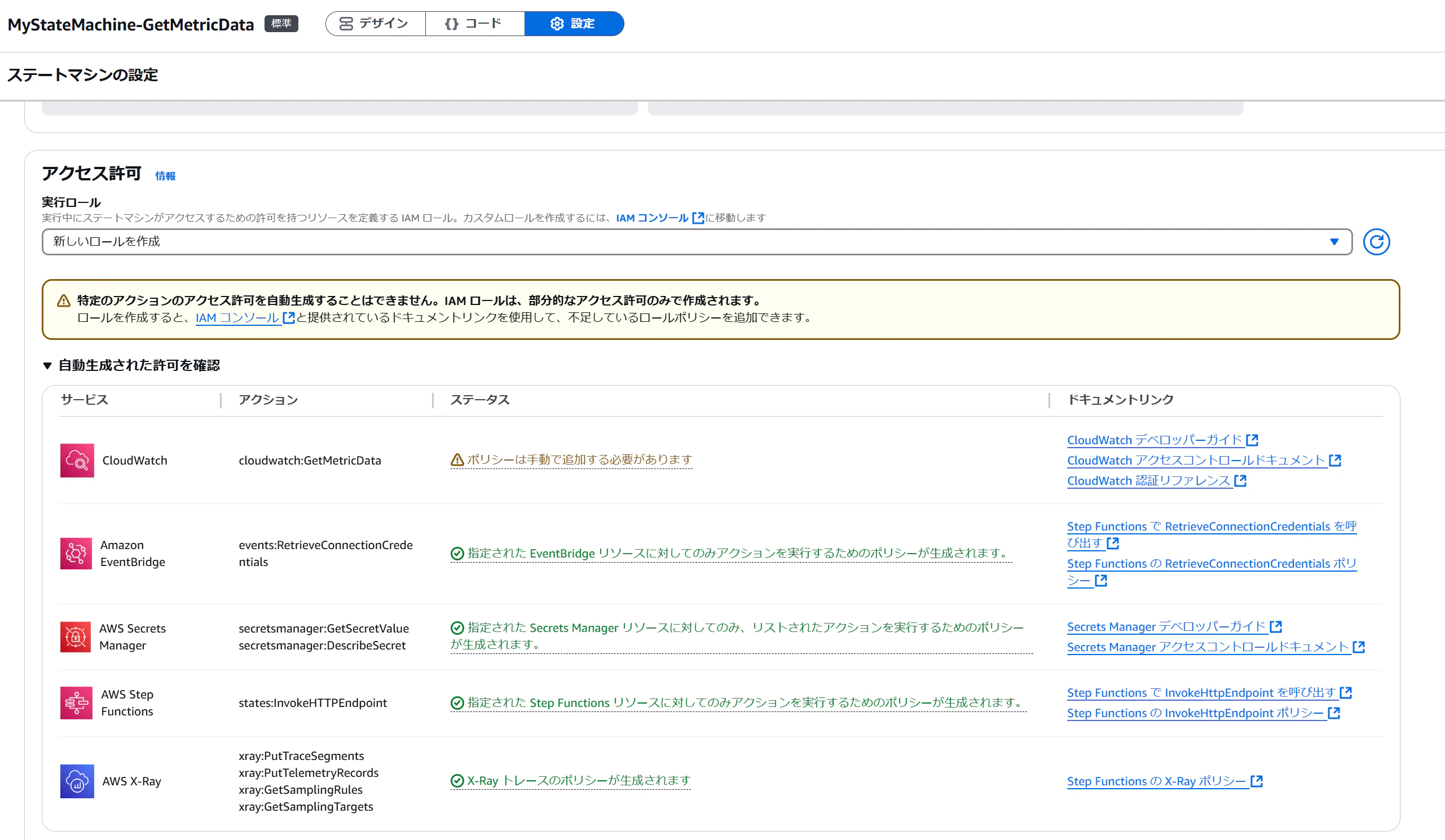Switch to the デザイン tab
This screenshot has width=1445, height=840.
(x=375, y=24)
